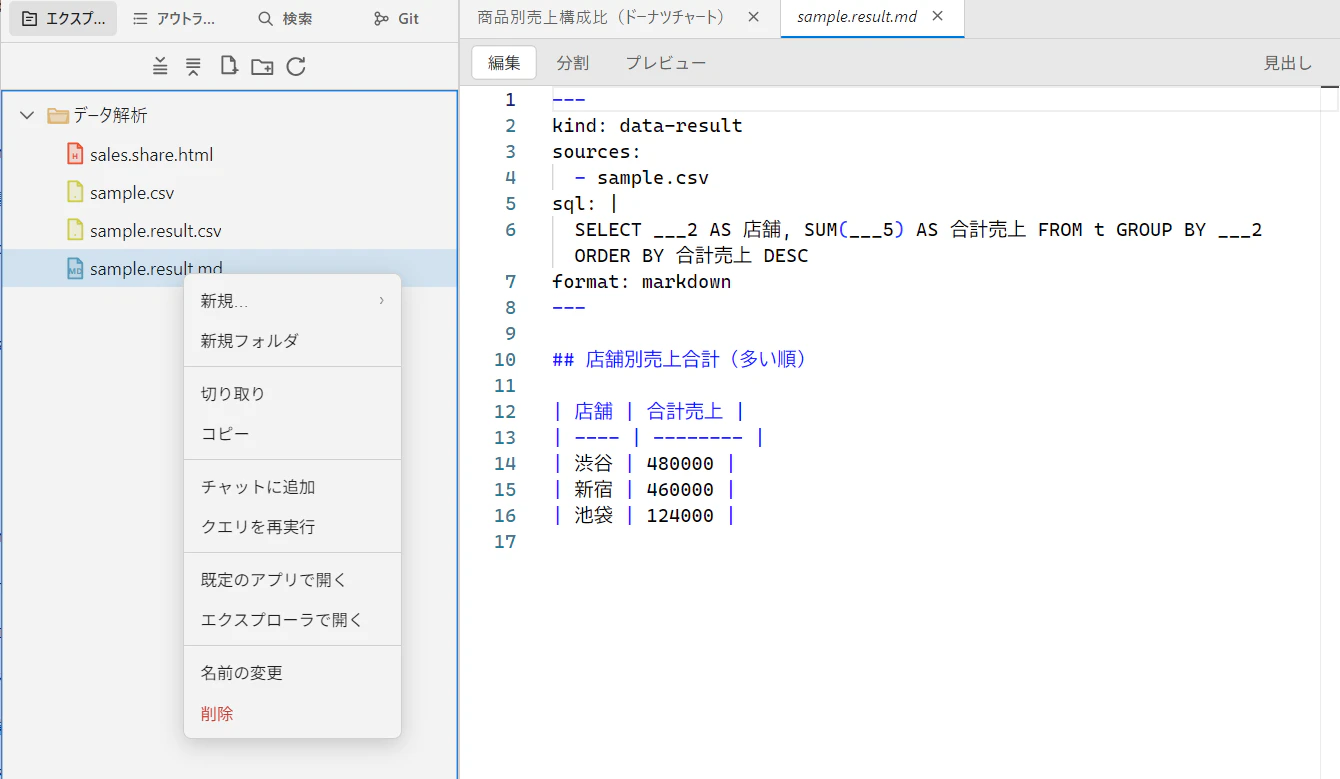Image resolution: width=1340 pixels, height=779 pixels.
Task: Select チャットに追加 menu entry
Action: click(292, 487)
